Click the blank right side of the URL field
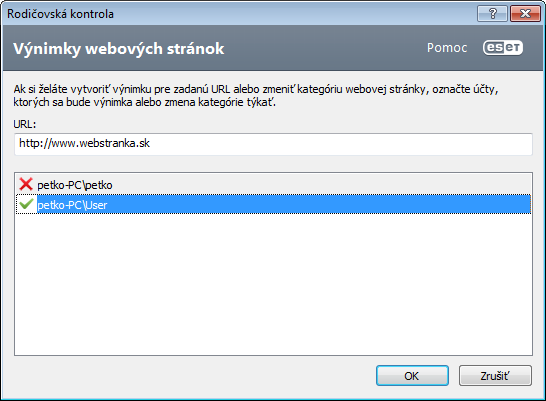546x401 pixels. (341, 144)
